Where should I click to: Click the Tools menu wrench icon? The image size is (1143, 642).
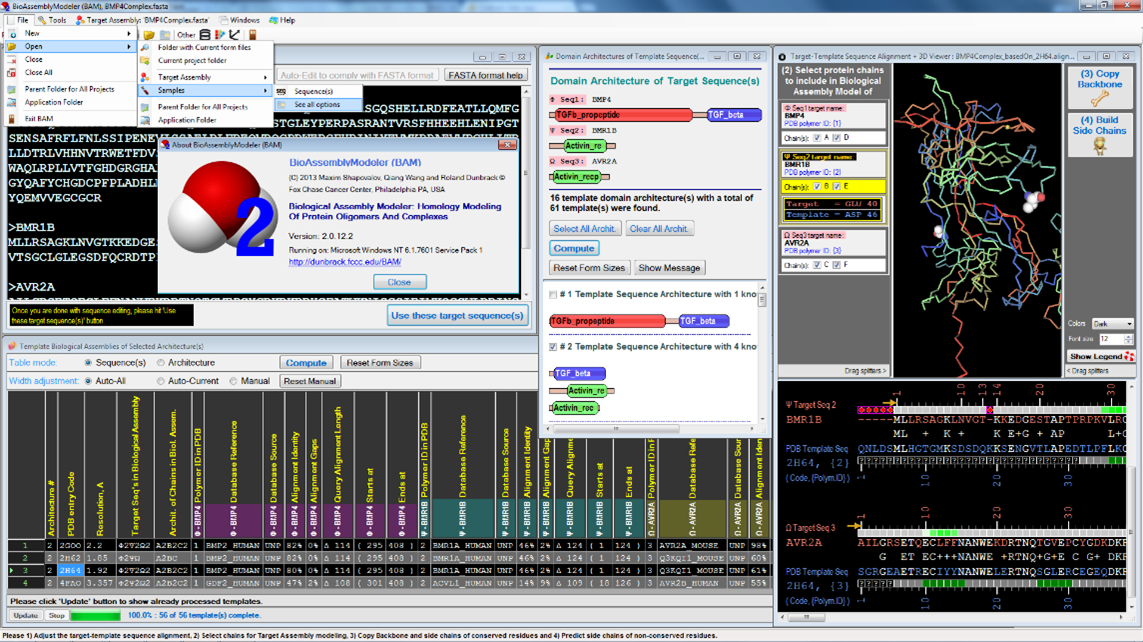click(42, 20)
